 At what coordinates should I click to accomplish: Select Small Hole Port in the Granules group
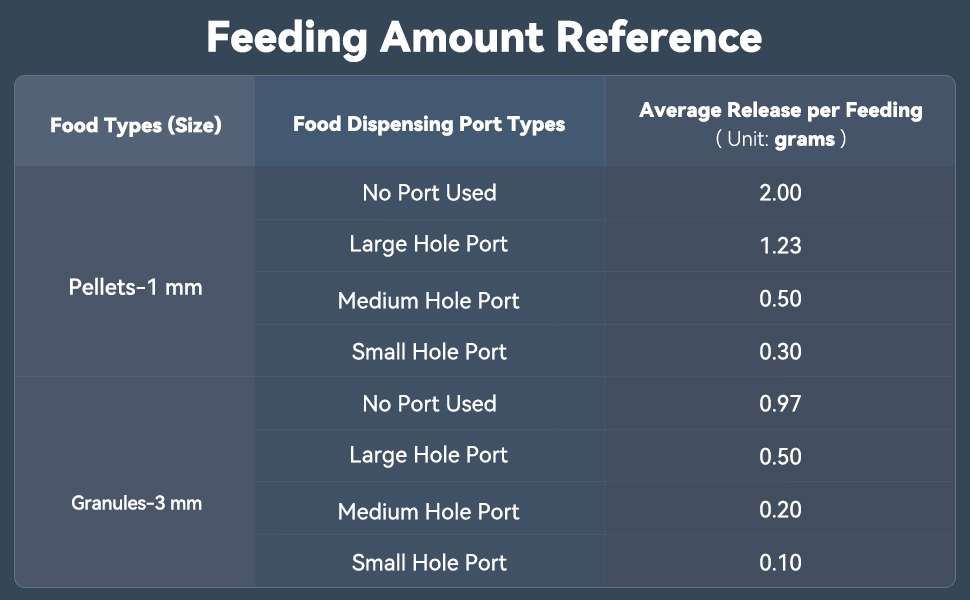[429, 563]
